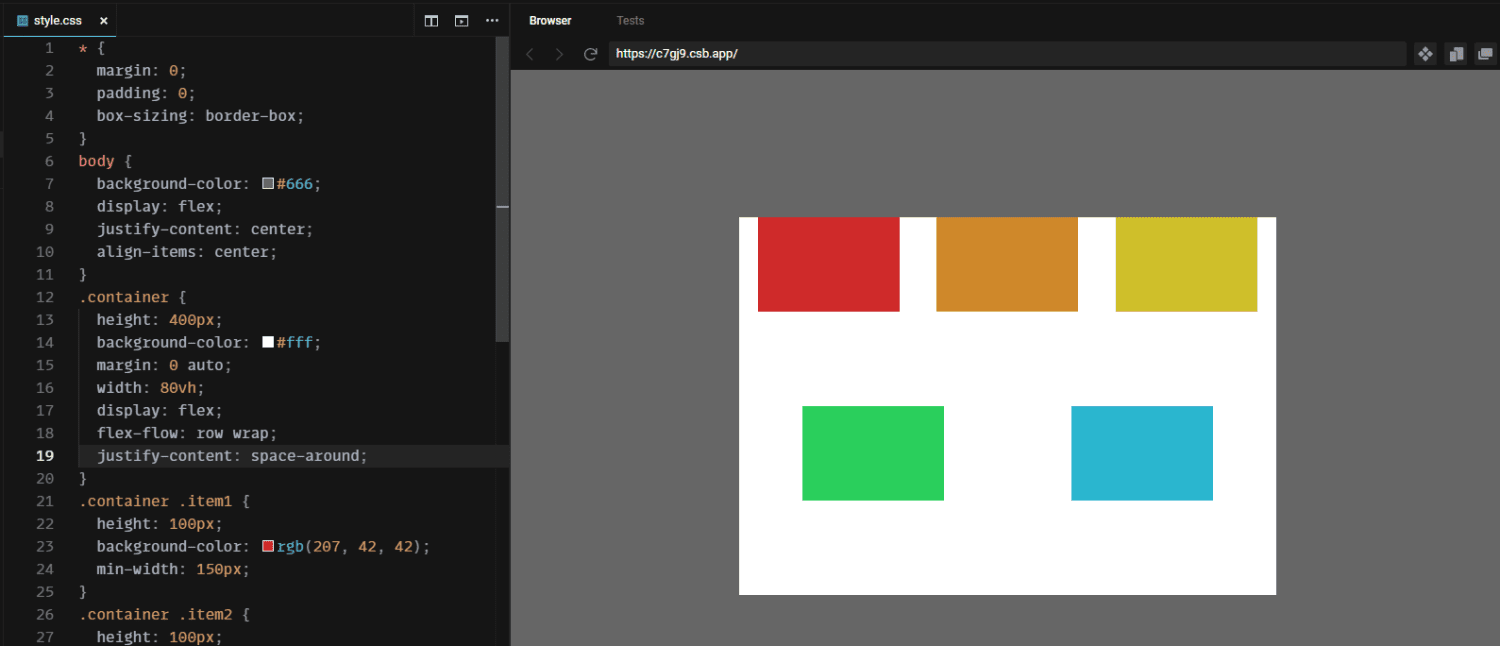Click the red box in the preview
This screenshot has width=1500, height=646.
tap(828, 264)
